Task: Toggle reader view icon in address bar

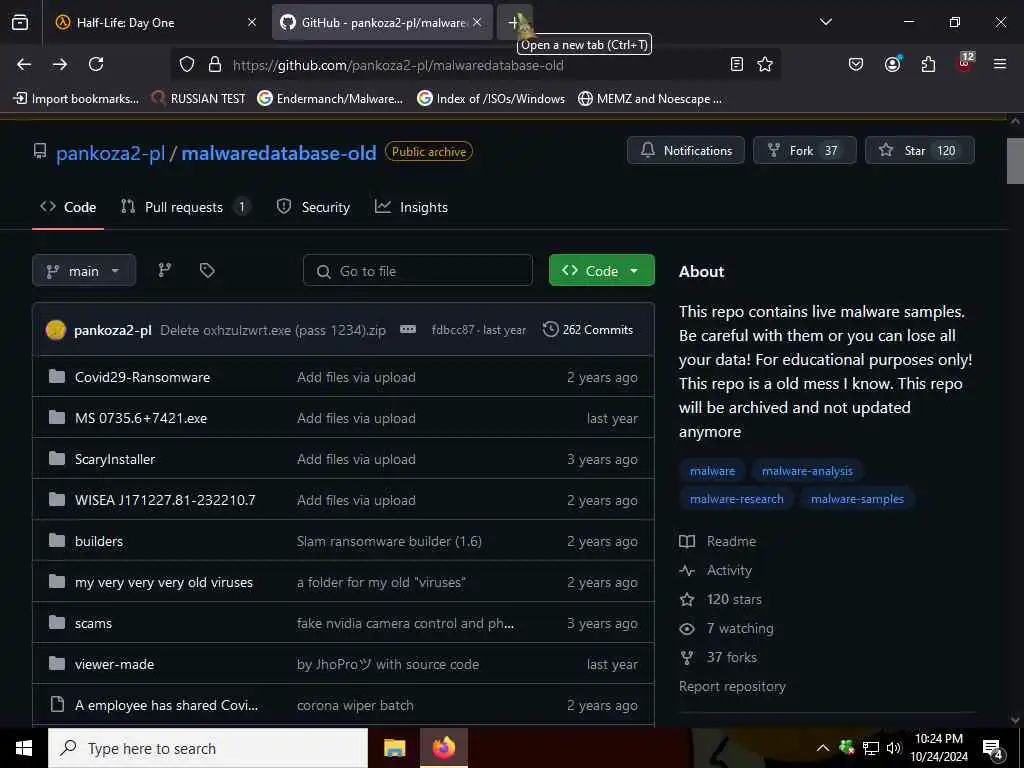Action: (x=737, y=64)
